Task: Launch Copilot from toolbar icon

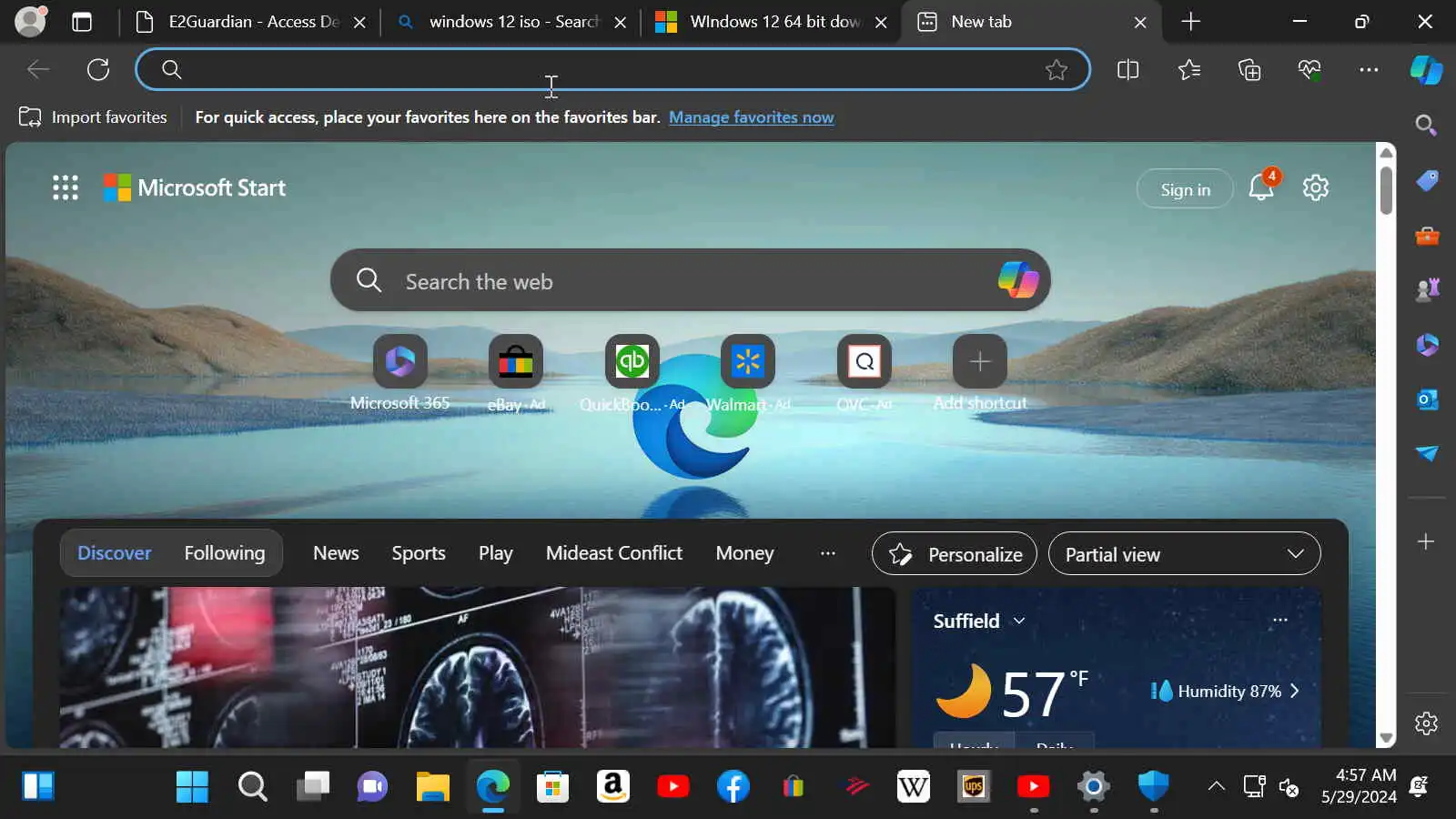Action: click(1426, 69)
